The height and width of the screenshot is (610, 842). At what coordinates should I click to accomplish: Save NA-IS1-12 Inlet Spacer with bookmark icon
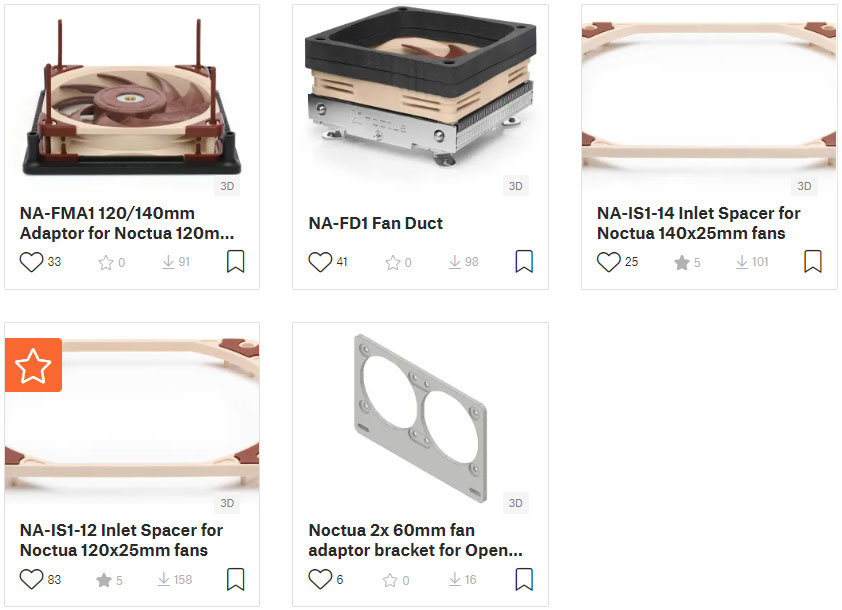235,579
